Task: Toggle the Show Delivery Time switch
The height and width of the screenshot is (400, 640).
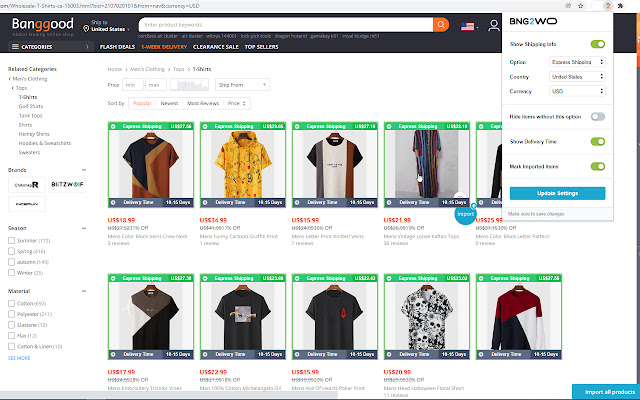Action: [x=598, y=142]
